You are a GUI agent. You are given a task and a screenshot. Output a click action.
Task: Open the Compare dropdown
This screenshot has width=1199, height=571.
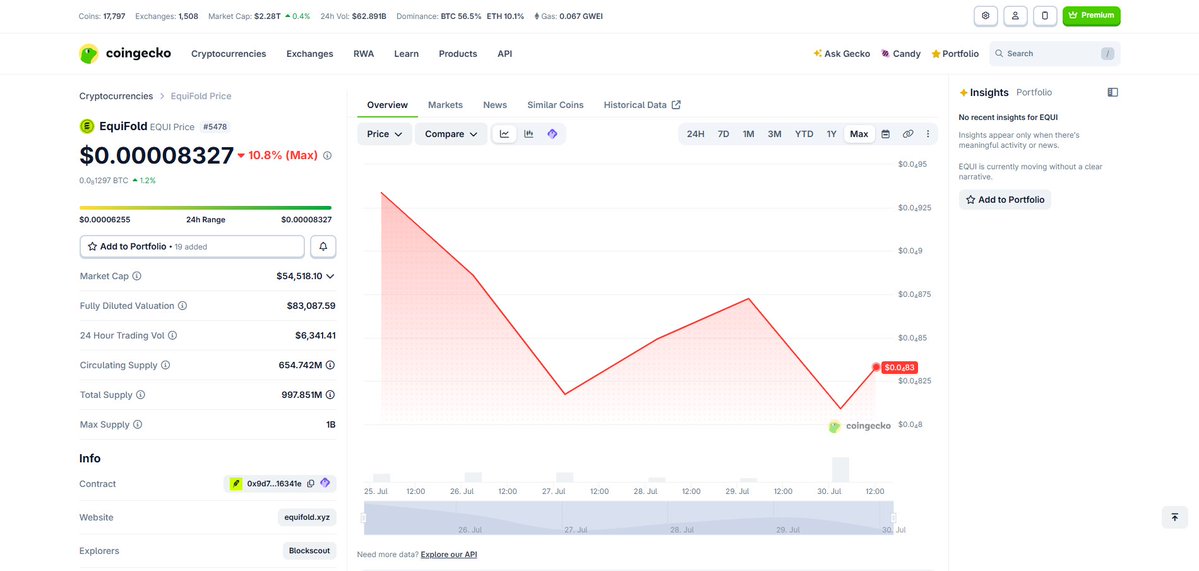[451, 134]
